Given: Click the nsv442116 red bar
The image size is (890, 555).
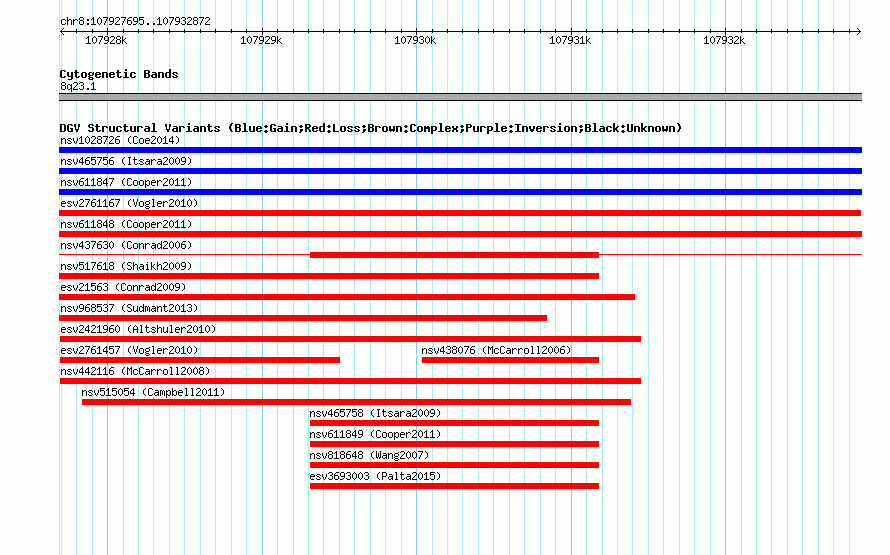Looking at the screenshot, I should pyautogui.click(x=350, y=381).
